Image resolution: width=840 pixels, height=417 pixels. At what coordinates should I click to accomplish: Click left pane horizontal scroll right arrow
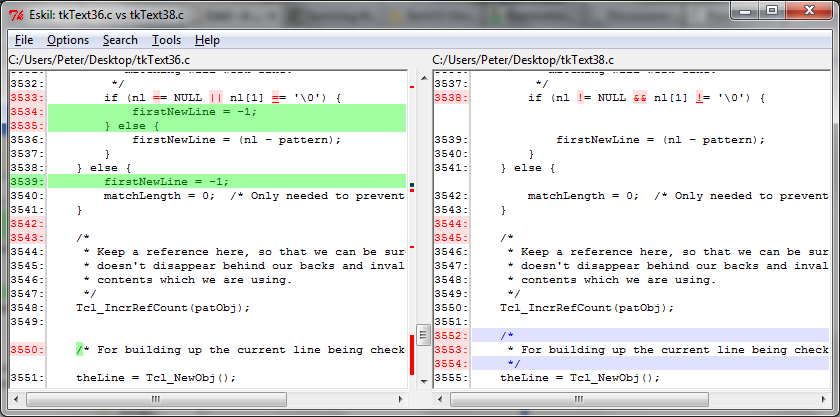tap(398, 399)
